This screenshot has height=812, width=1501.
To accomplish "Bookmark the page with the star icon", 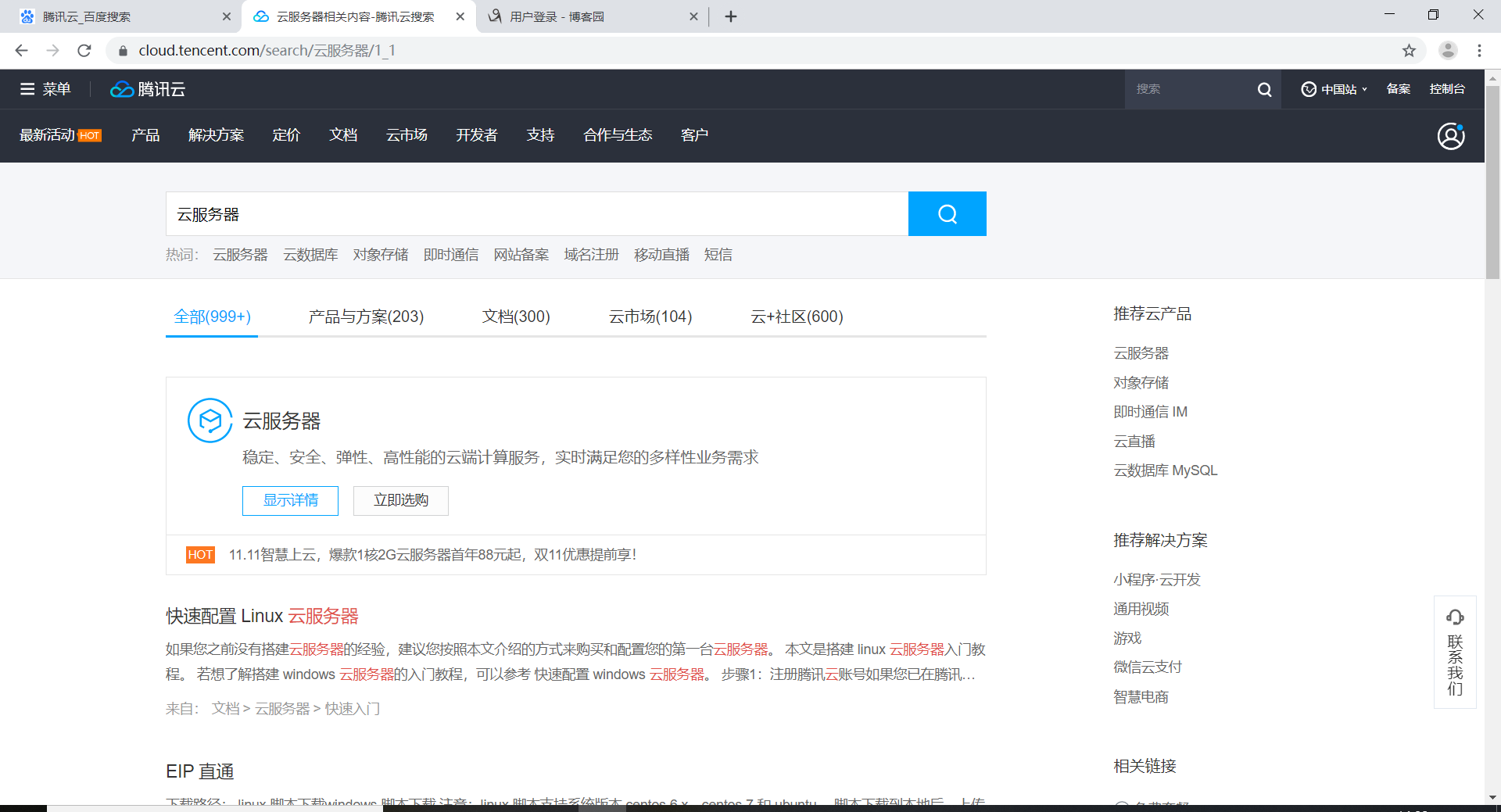I will [1410, 50].
